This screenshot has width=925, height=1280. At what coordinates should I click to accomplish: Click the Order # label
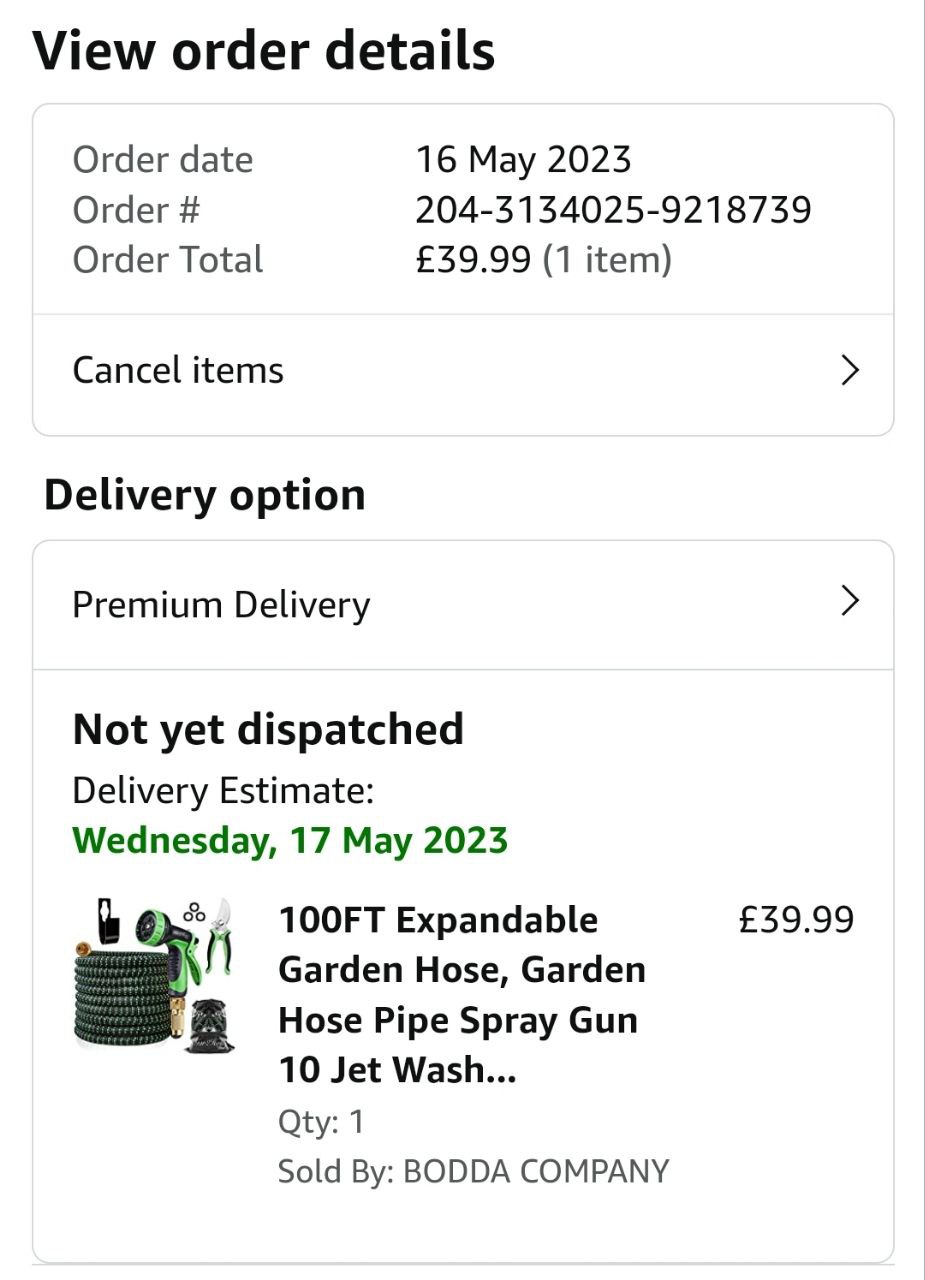click(136, 210)
